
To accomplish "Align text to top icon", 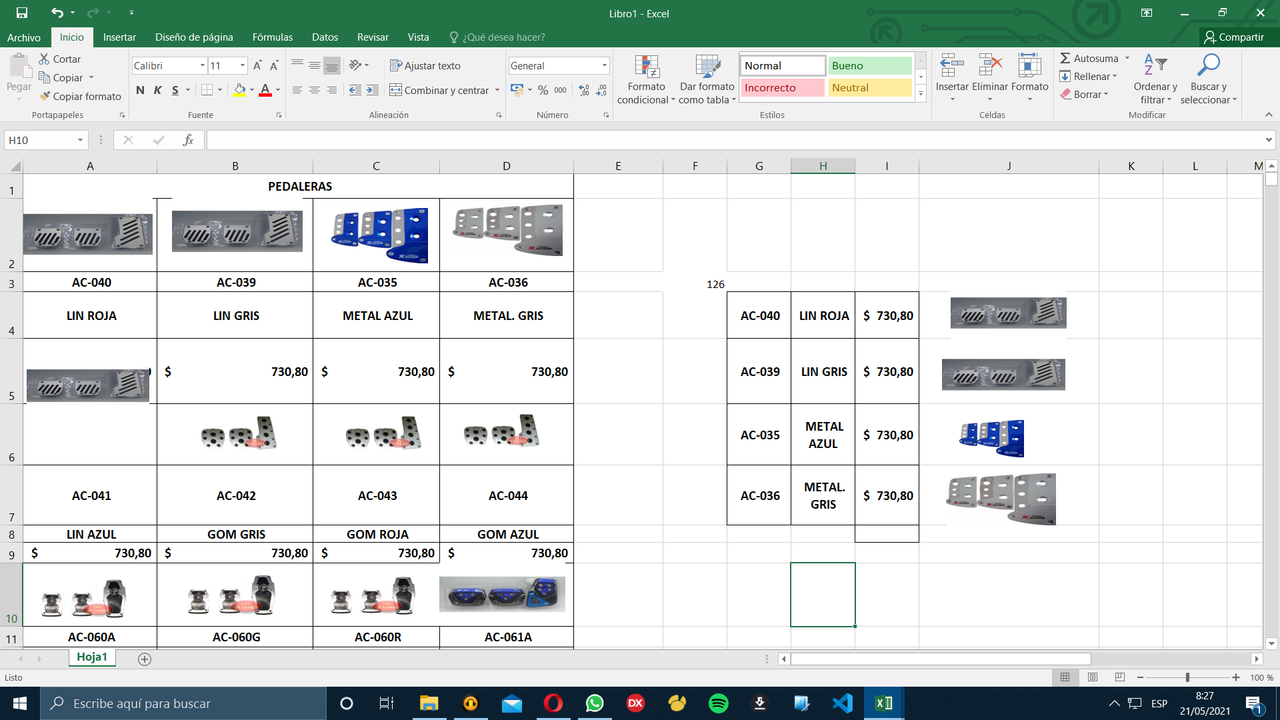I will coord(297,65).
